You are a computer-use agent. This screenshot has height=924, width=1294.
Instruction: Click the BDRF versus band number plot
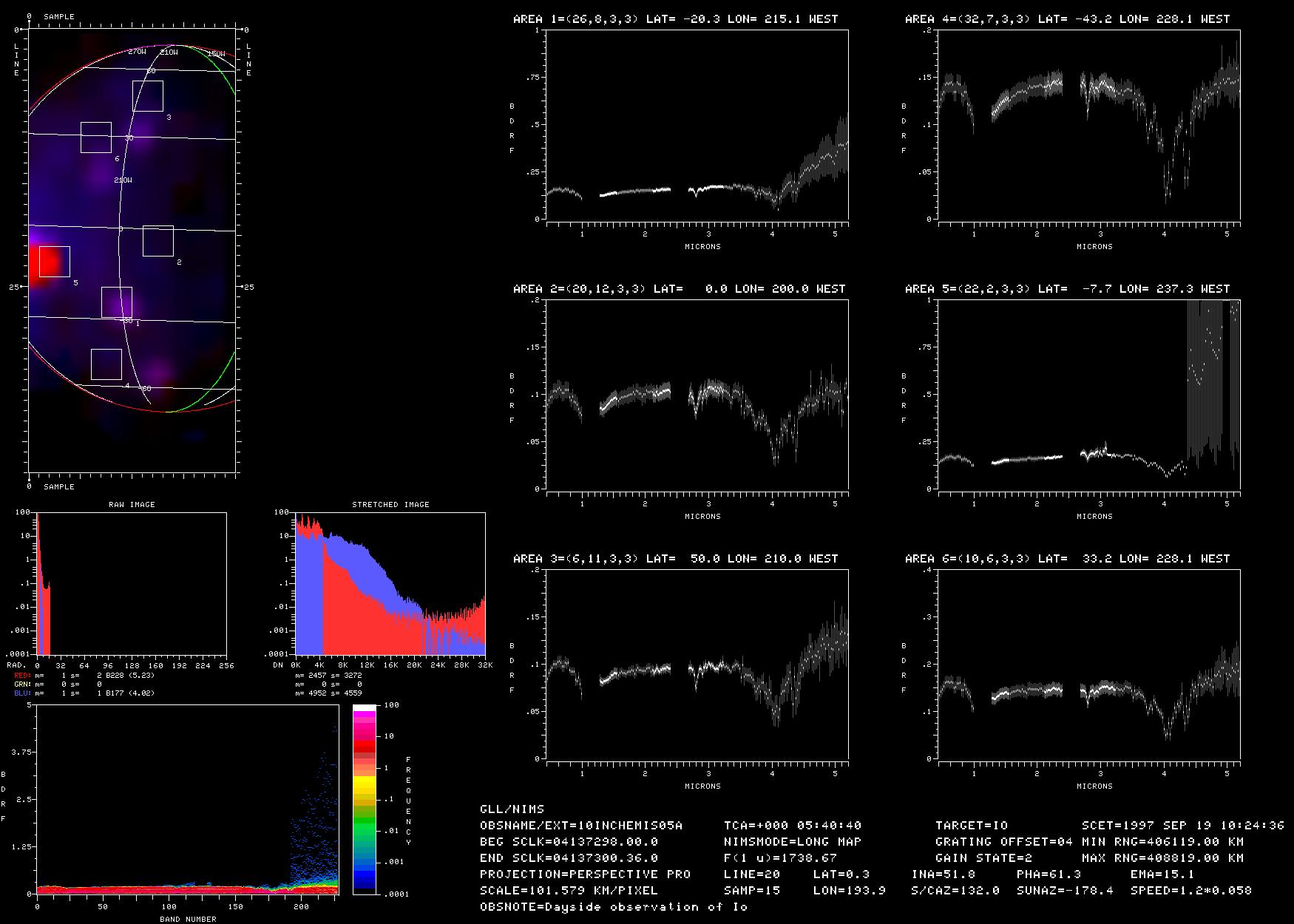187,800
